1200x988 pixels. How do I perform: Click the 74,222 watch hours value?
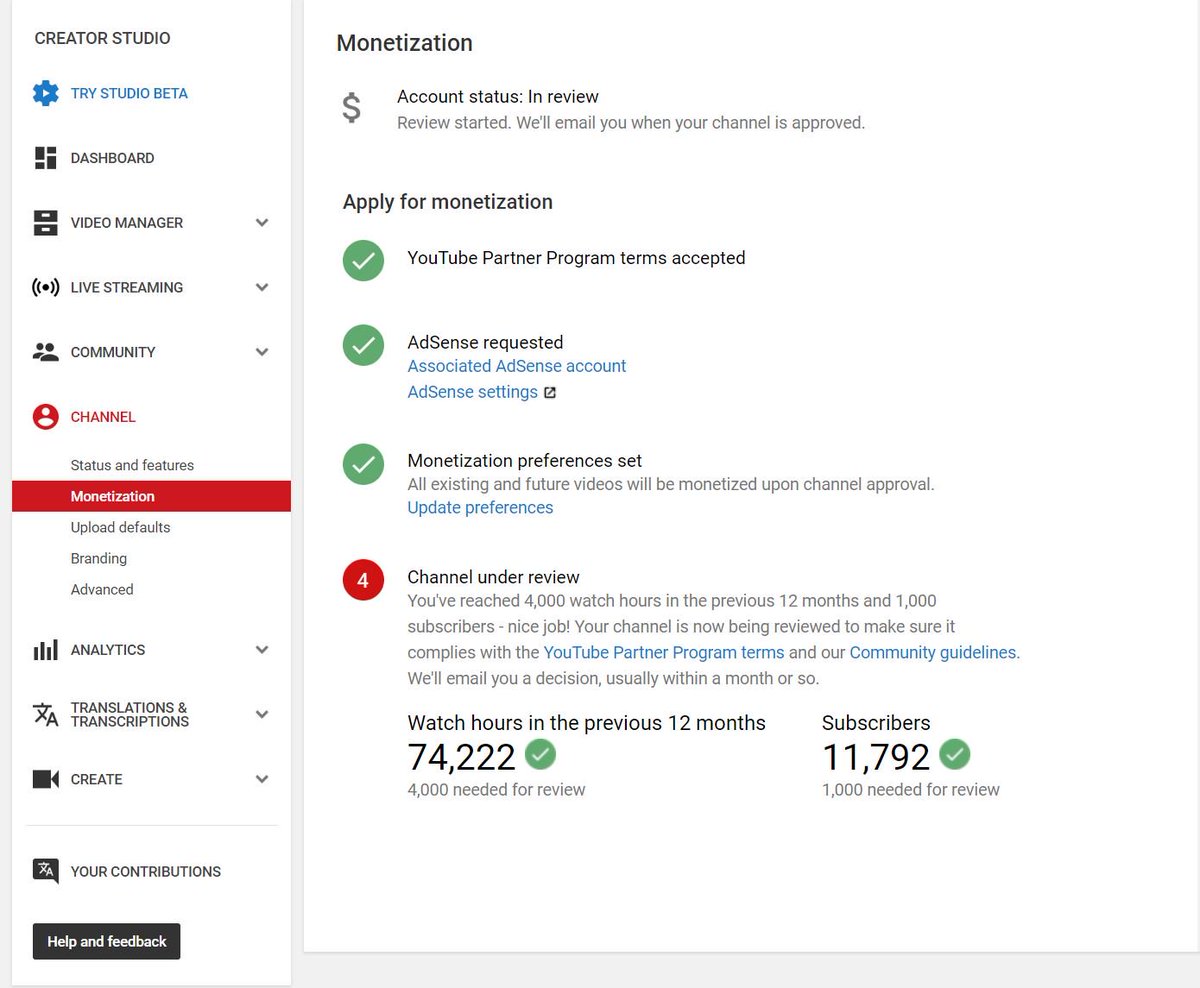pyautogui.click(x=461, y=757)
